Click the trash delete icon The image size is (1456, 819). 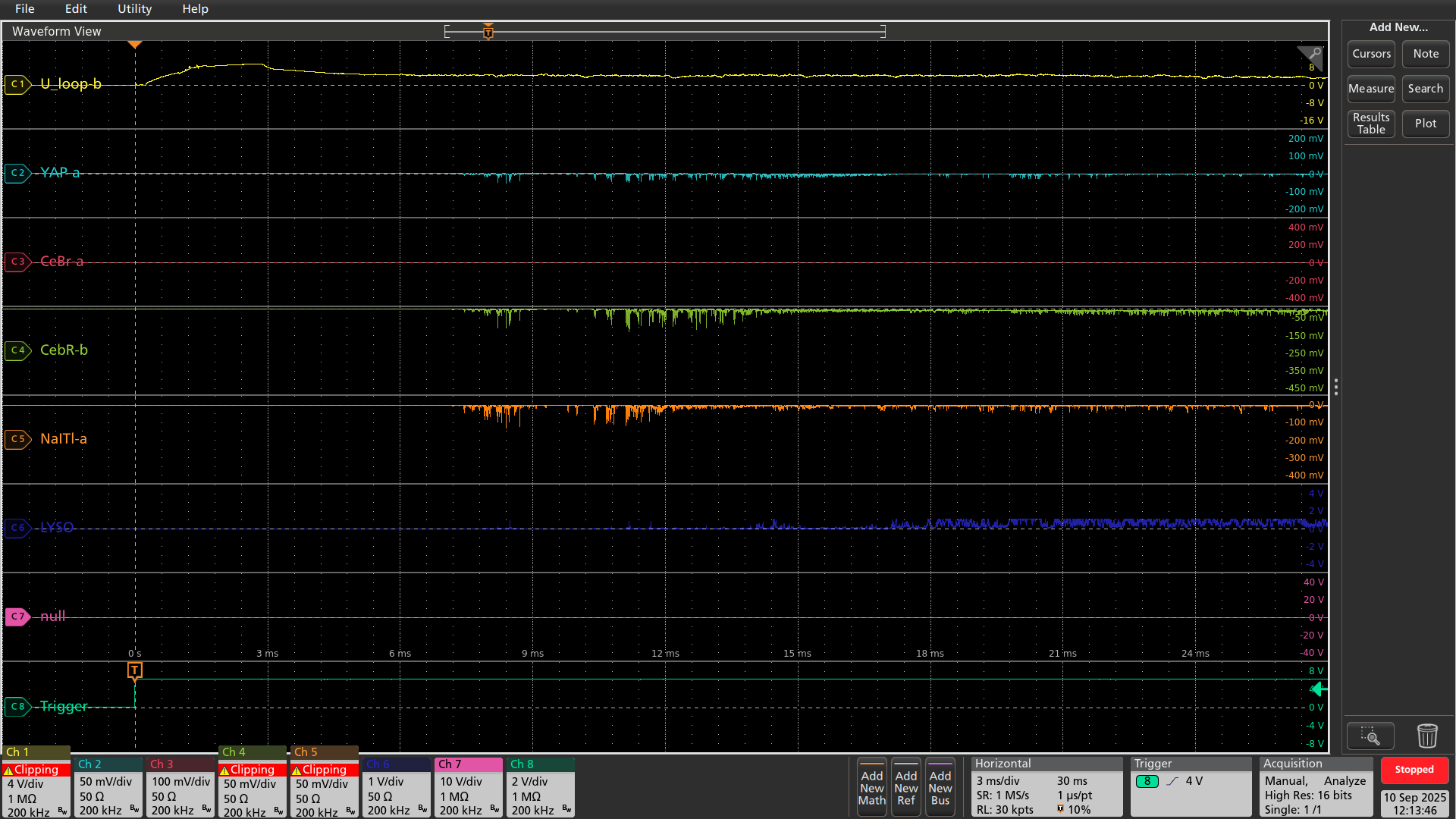1426,736
